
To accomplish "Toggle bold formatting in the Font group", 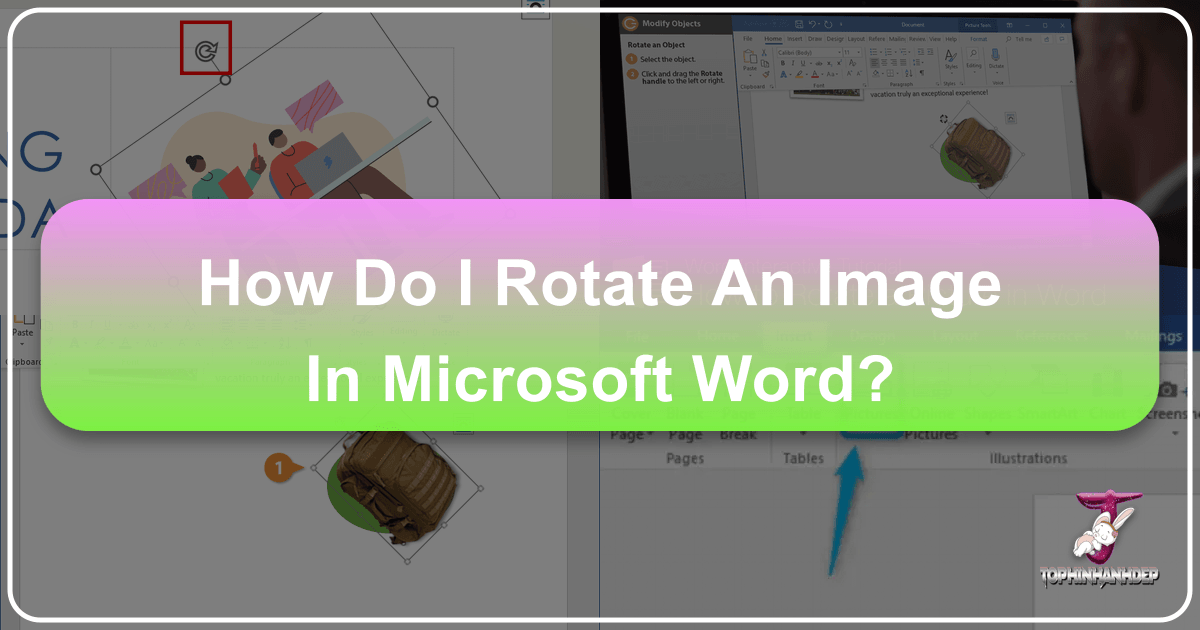I will (x=782, y=63).
